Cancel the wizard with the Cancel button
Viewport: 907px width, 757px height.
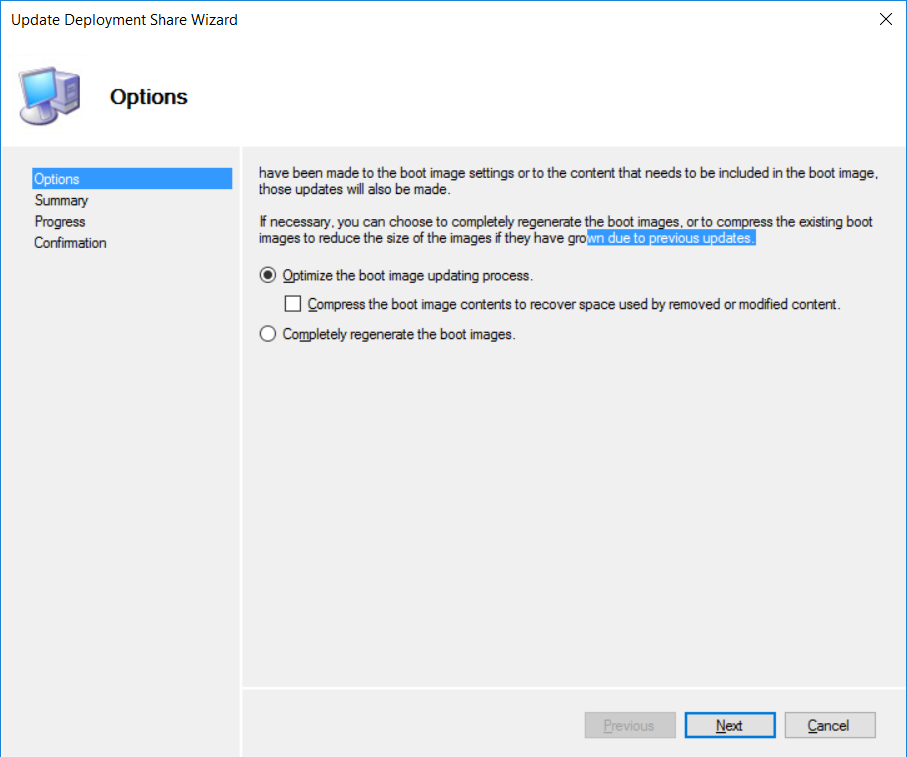[x=829, y=725]
